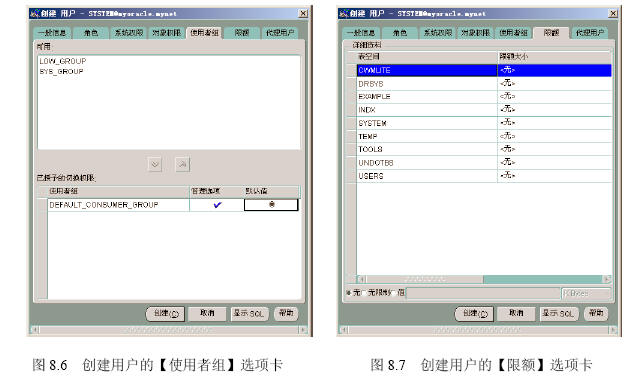This screenshot has height=378, width=627.
Task: Click the 帮助 button in the left window
Action: [x=286, y=313]
